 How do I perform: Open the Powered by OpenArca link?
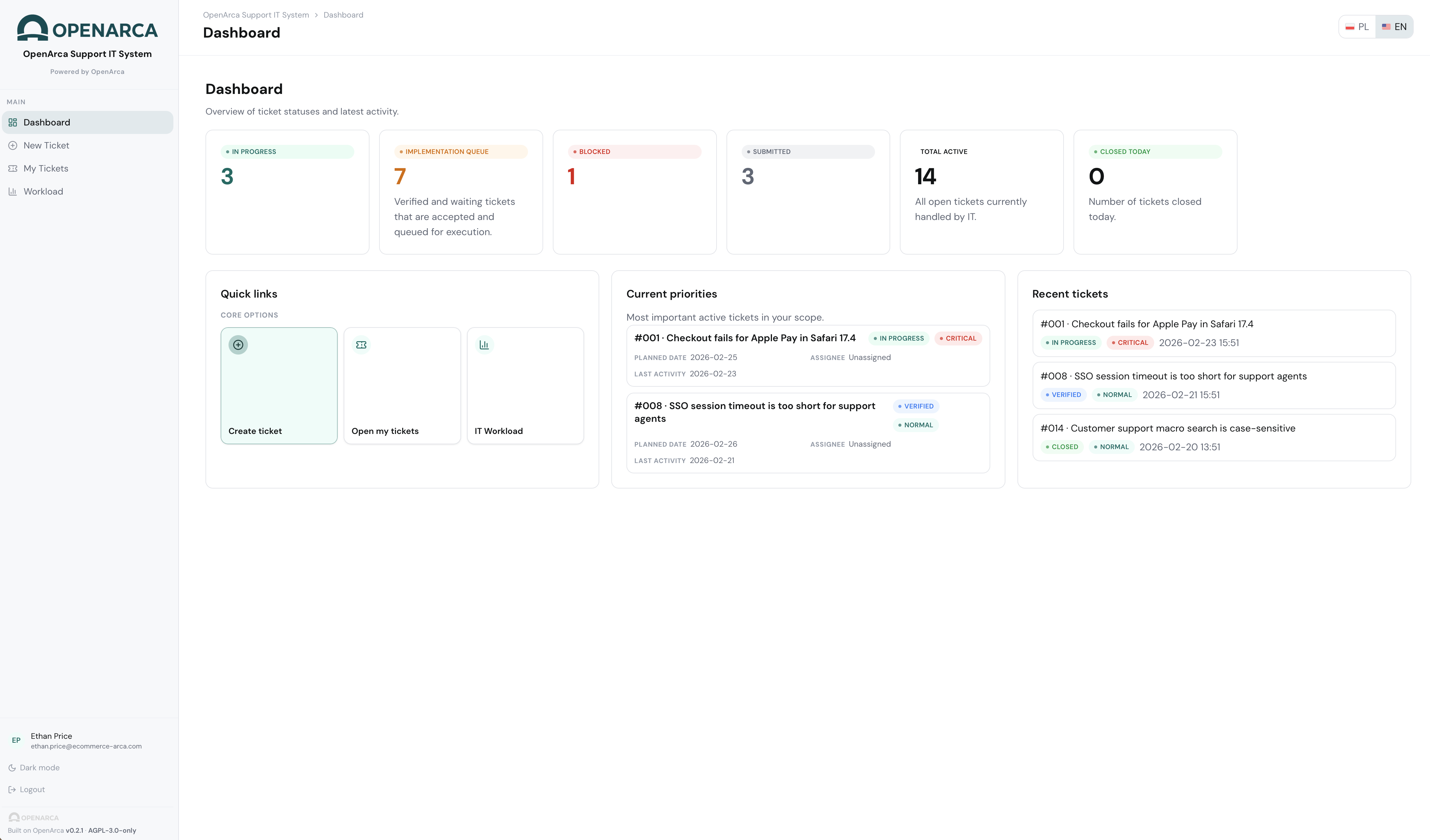[x=87, y=72]
